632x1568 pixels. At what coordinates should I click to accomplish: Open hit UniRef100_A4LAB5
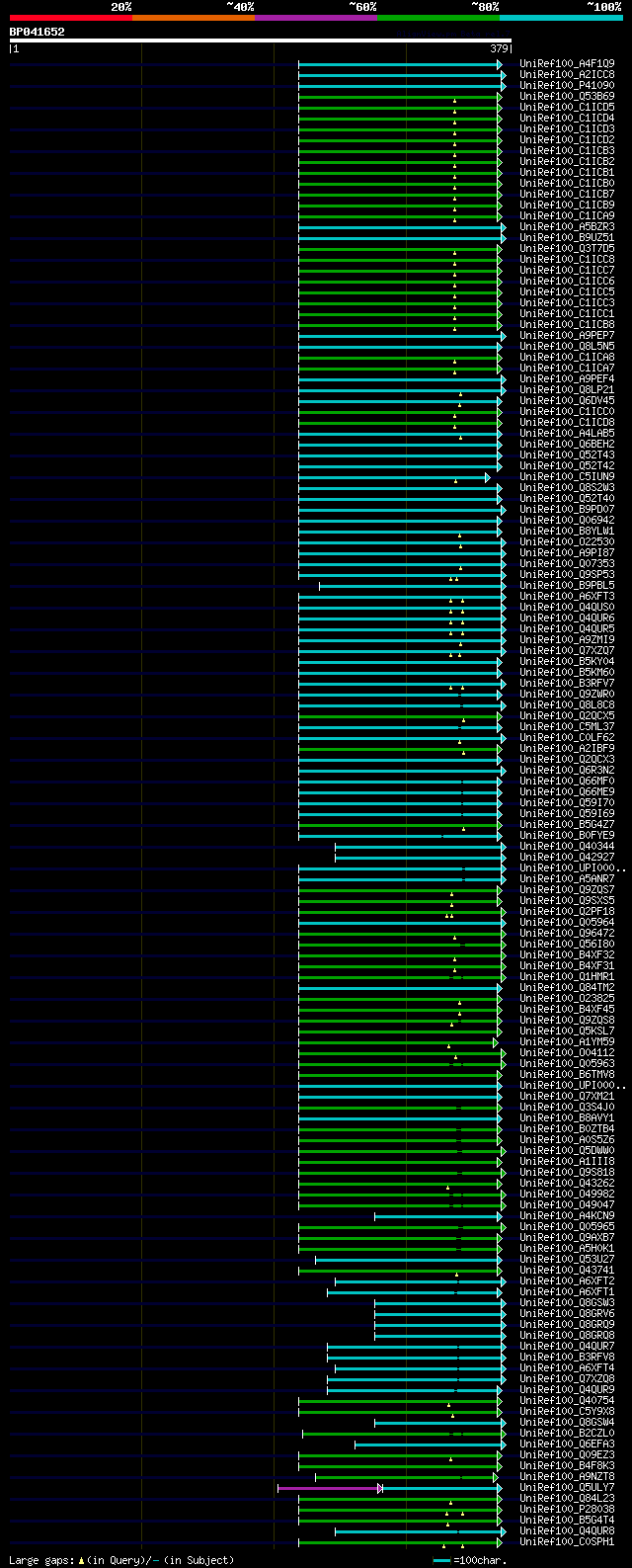pyautogui.click(x=567, y=433)
